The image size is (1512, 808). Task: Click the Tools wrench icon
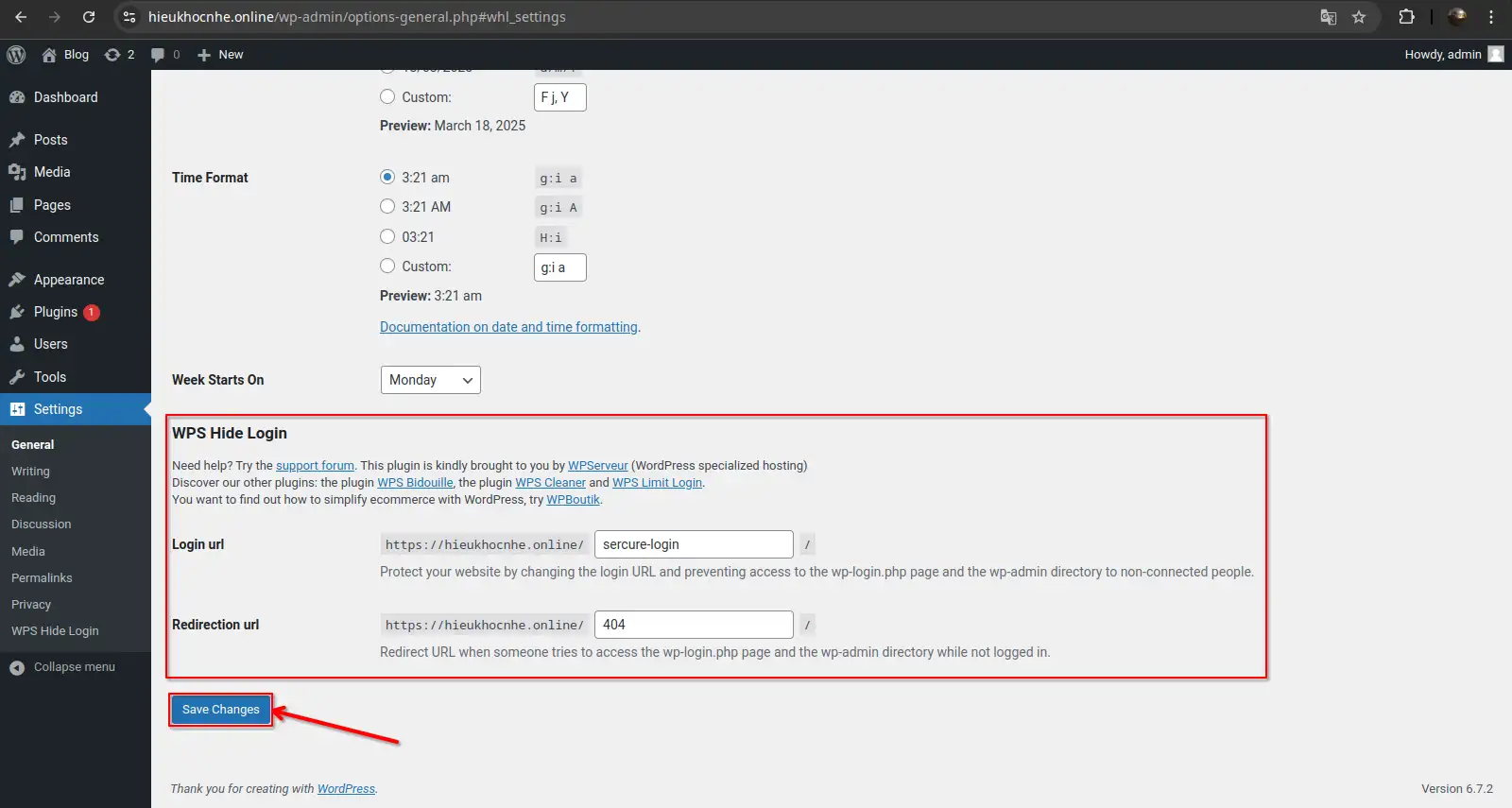pyautogui.click(x=17, y=377)
